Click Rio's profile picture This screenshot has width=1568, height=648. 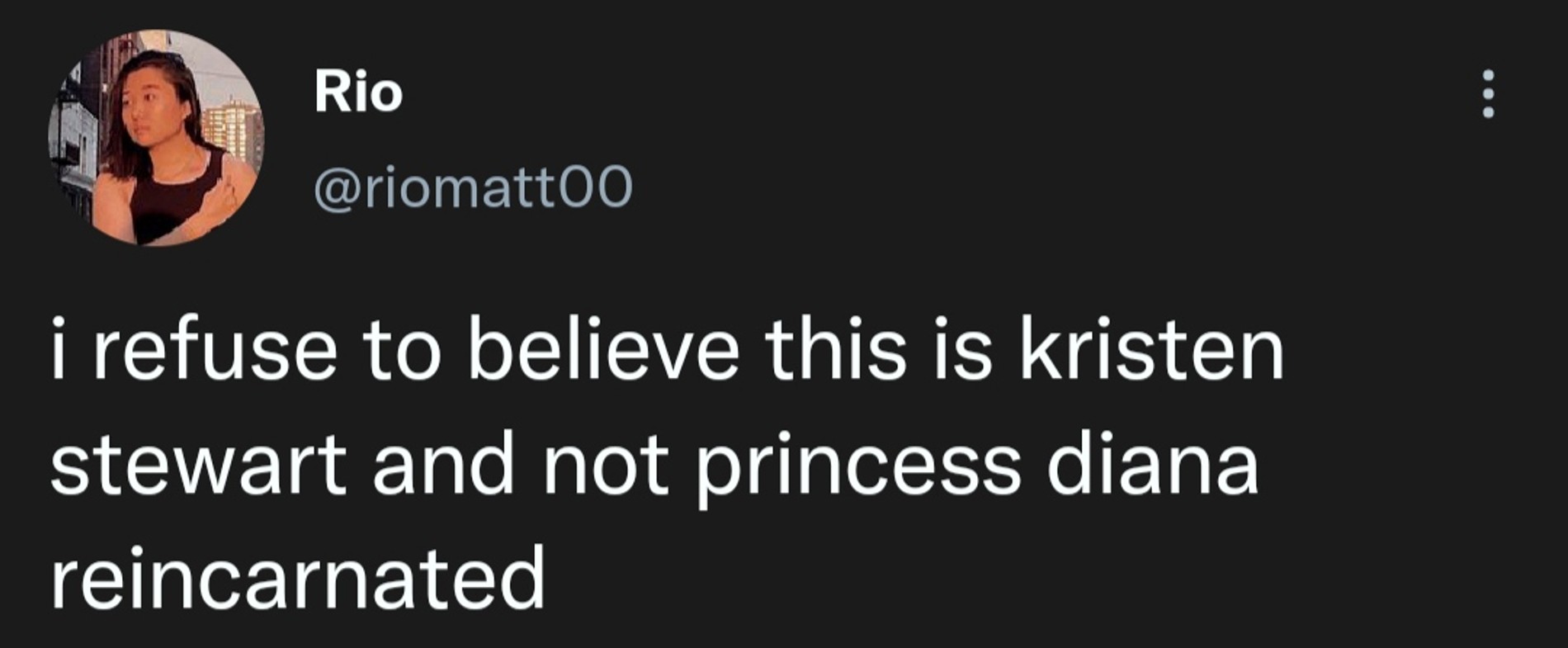coord(156,138)
